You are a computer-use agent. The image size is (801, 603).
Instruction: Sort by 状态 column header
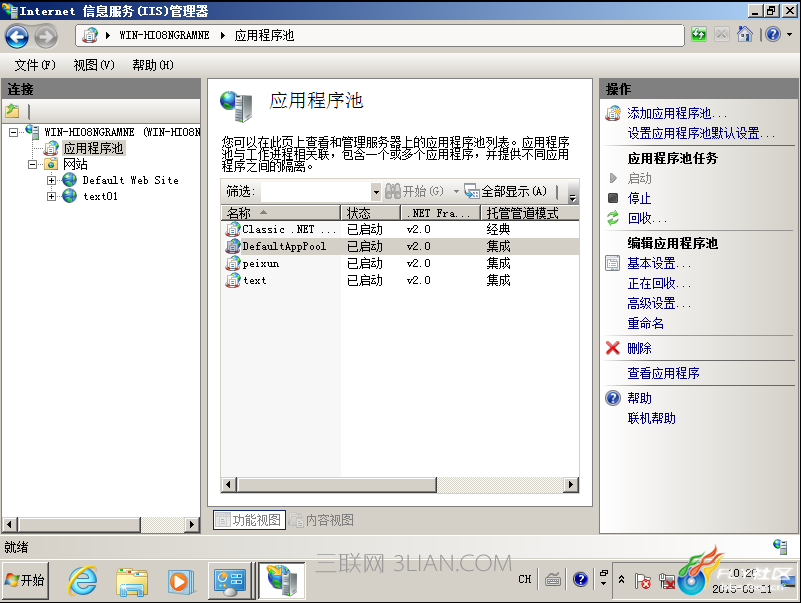[x=370, y=213]
